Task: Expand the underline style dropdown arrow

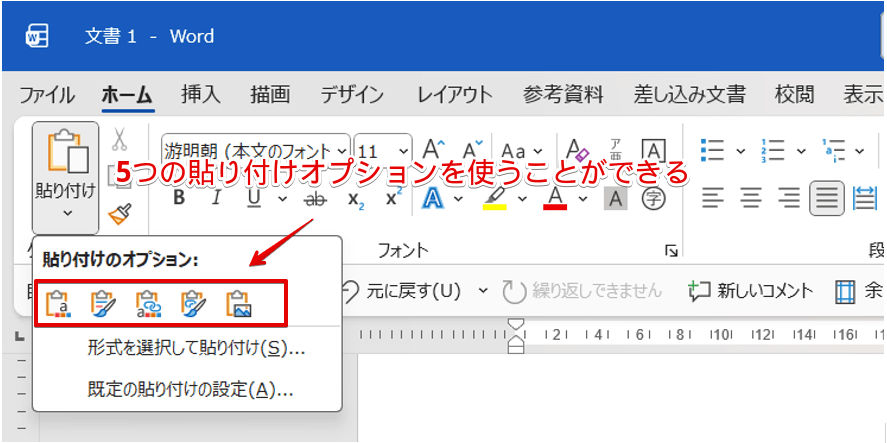Action: [283, 199]
